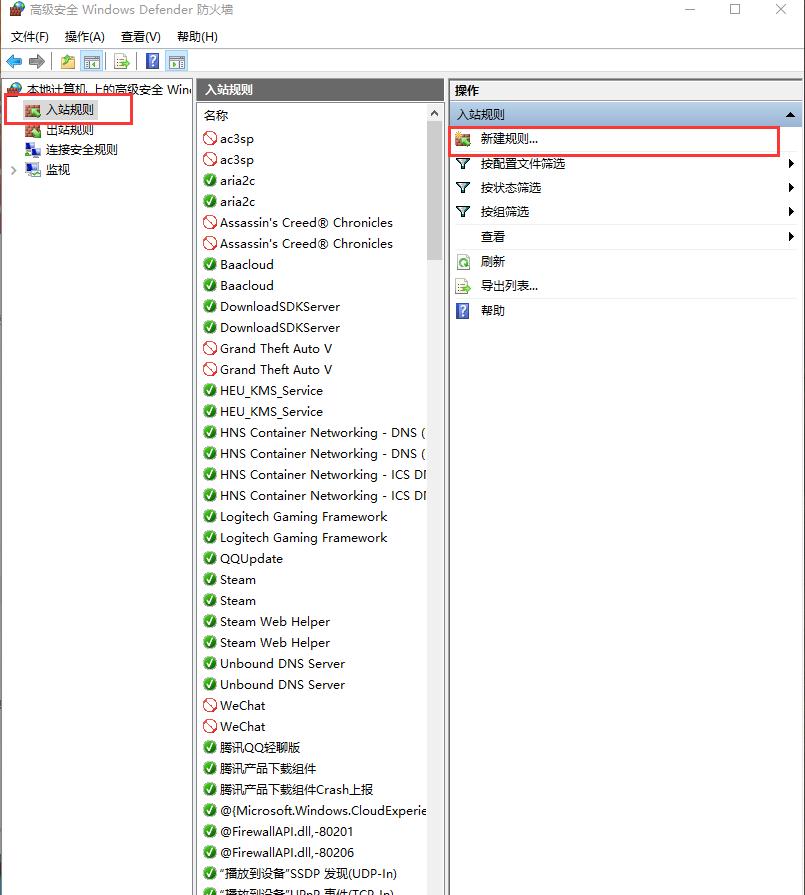Click the funnel icon beside 按状态筛选

463,188
